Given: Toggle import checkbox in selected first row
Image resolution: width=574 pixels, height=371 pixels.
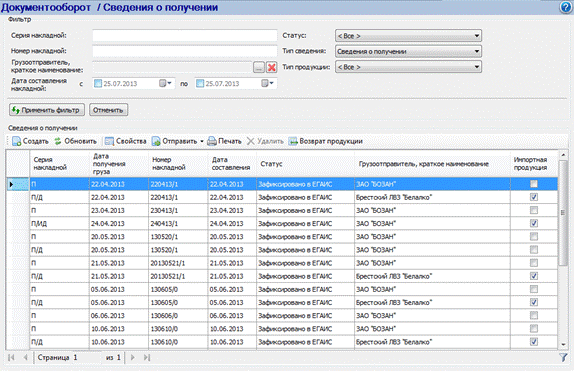Looking at the screenshot, I should tap(534, 184).
